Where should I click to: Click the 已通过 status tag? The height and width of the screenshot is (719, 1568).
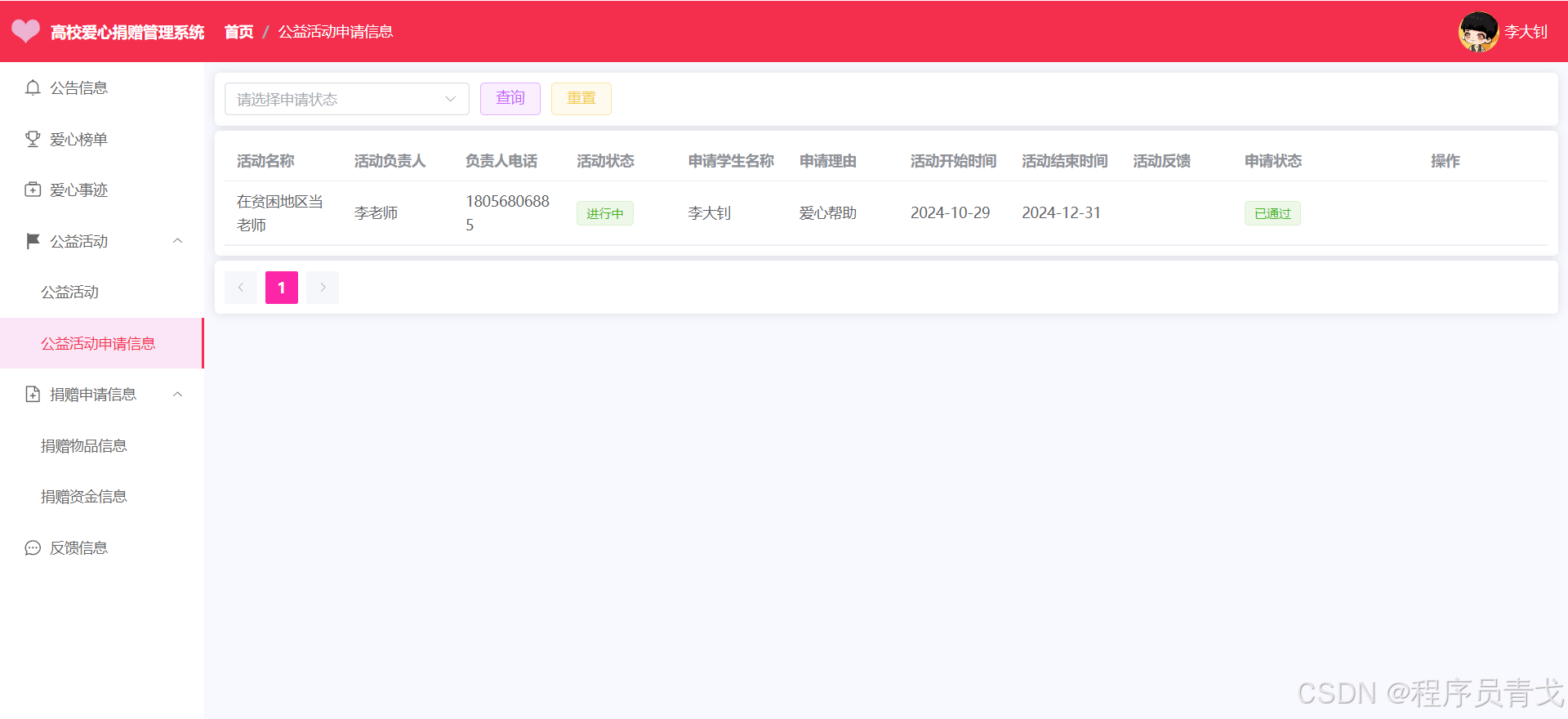[x=1272, y=213]
